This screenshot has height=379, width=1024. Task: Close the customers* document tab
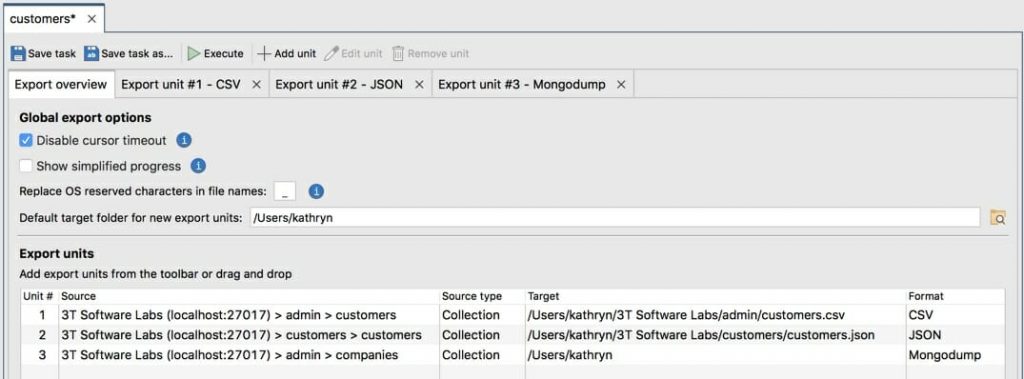click(91, 19)
